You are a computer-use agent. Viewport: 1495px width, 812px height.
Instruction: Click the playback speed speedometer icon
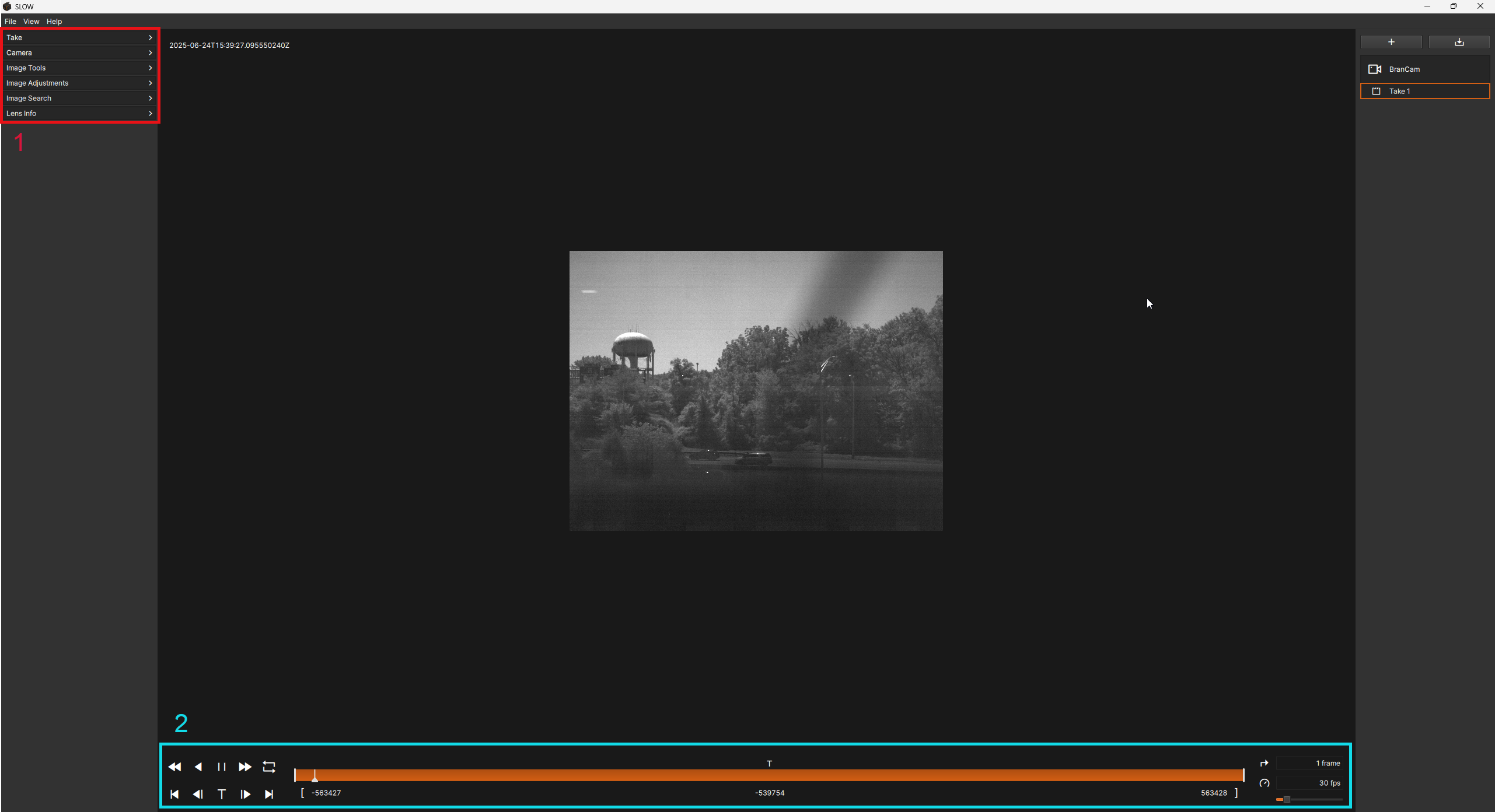(x=1265, y=783)
